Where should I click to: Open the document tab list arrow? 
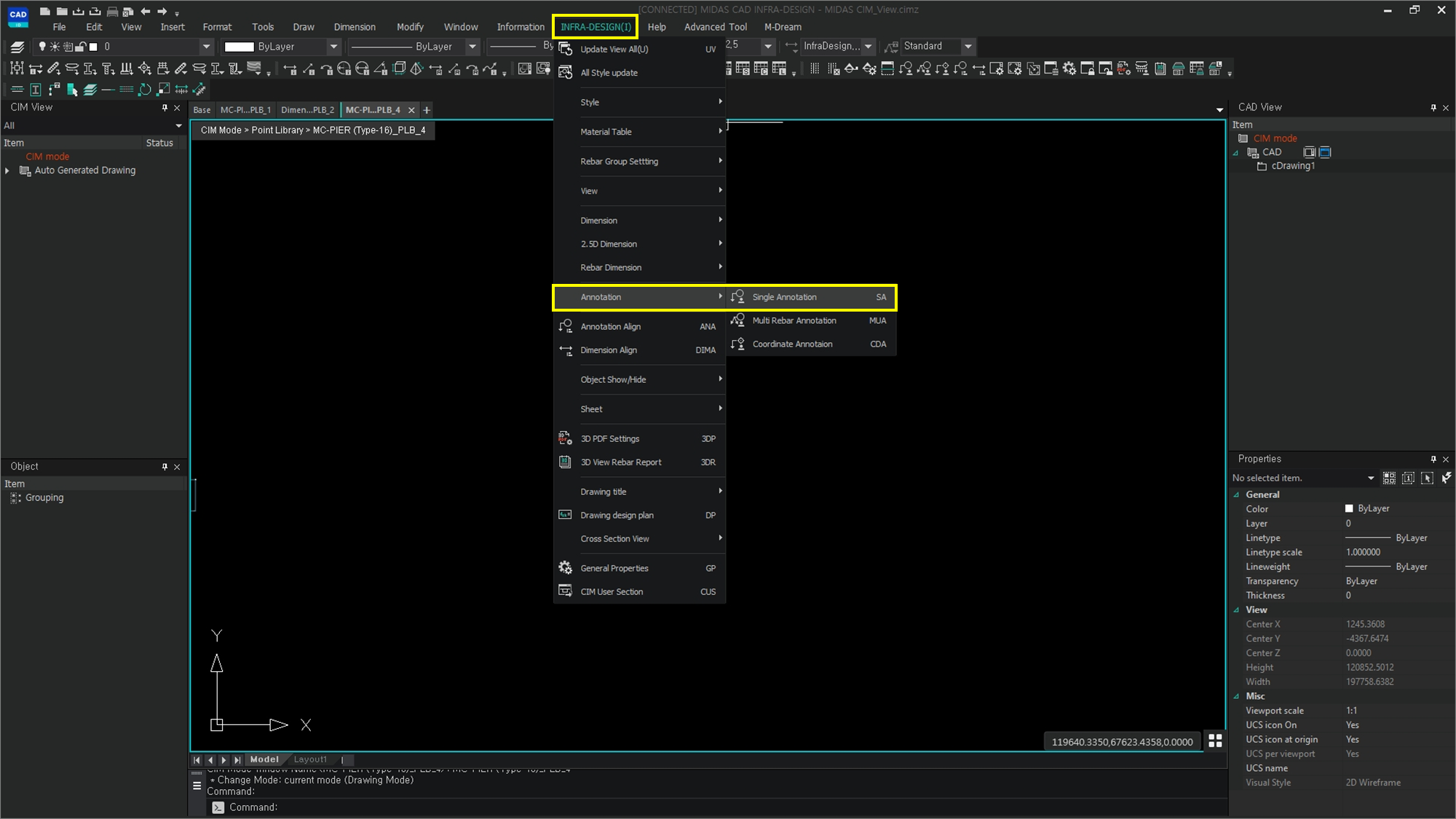[1220, 110]
